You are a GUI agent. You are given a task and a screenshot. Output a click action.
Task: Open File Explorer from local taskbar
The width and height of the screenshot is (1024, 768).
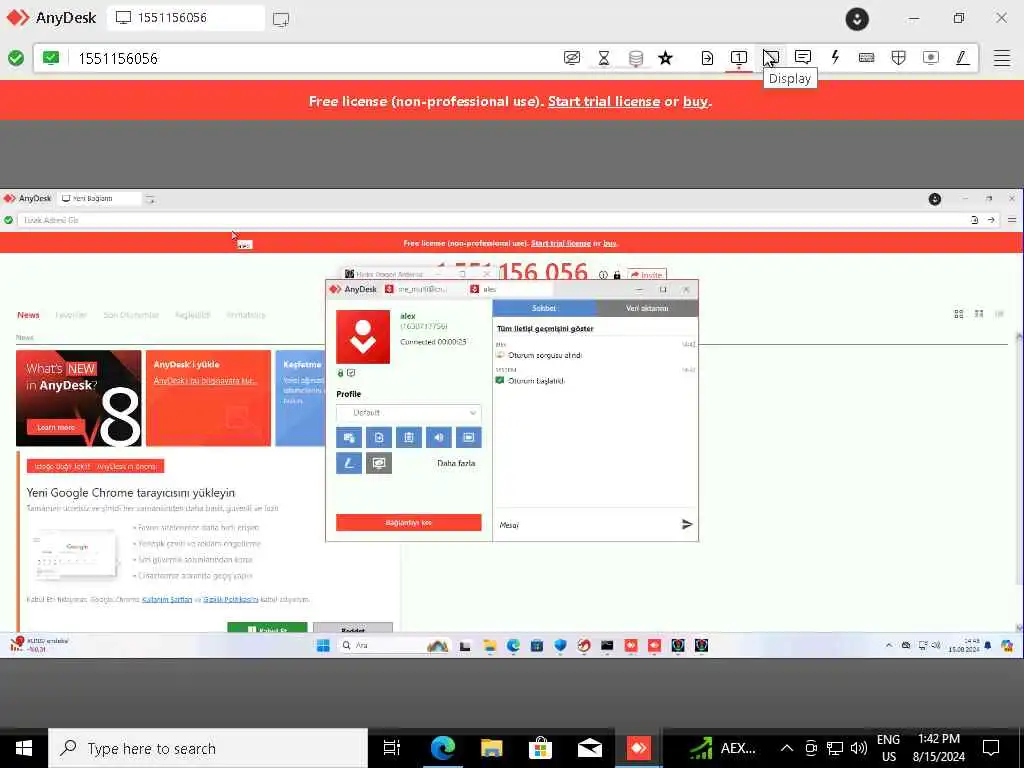point(491,748)
